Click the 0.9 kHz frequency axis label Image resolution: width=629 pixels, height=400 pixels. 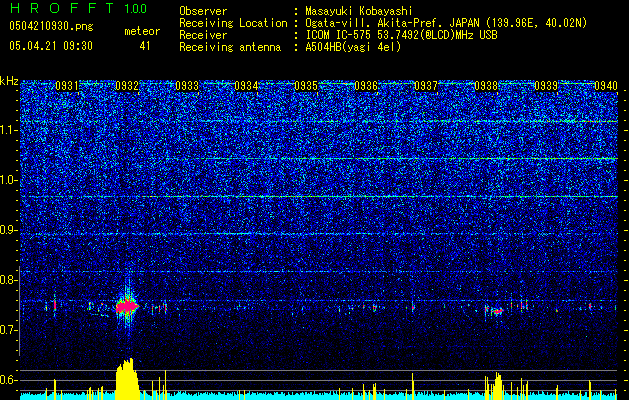[x=9, y=230]
